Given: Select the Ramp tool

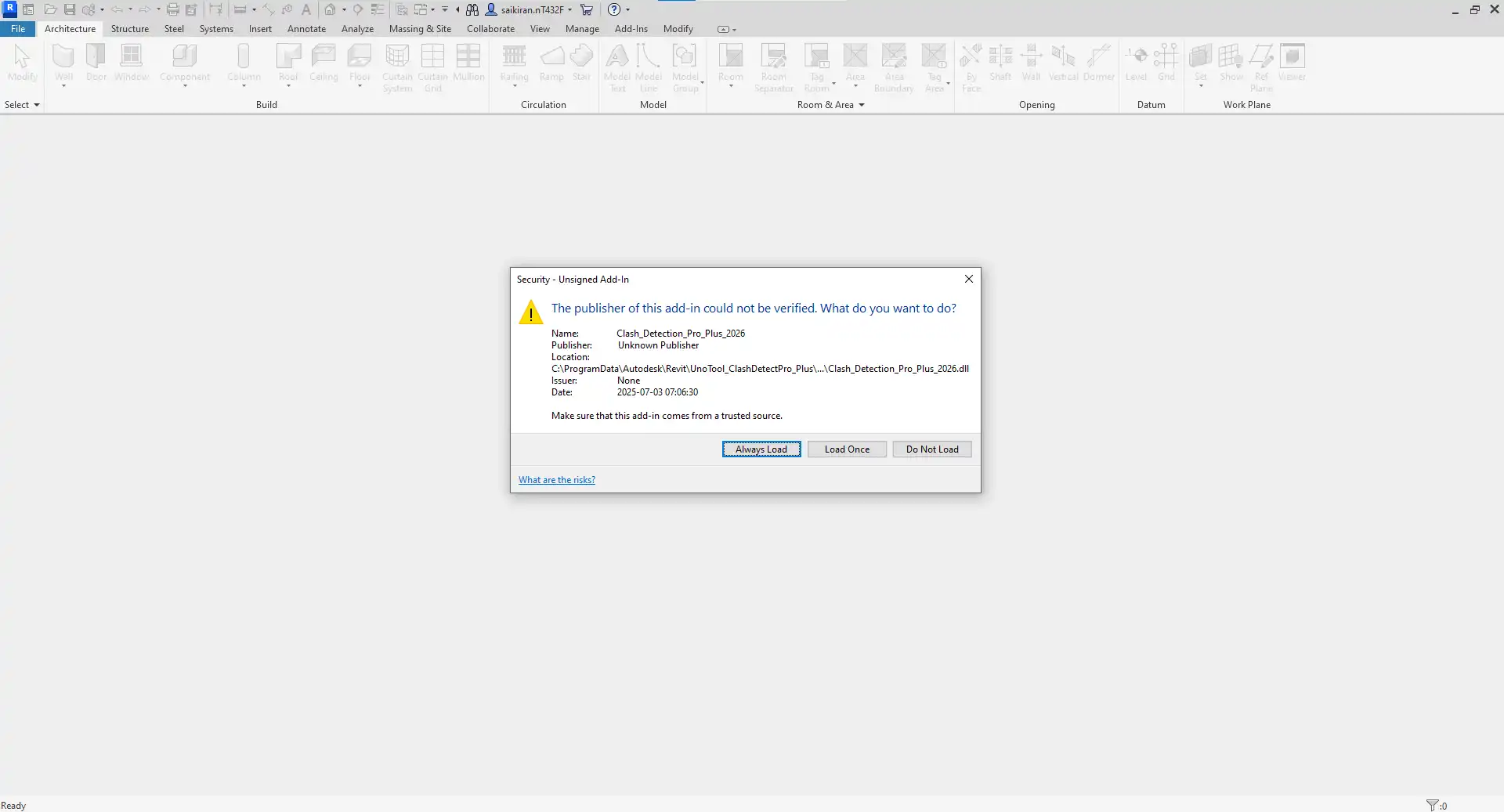Looking at the screenshot, I should (551, 63).
